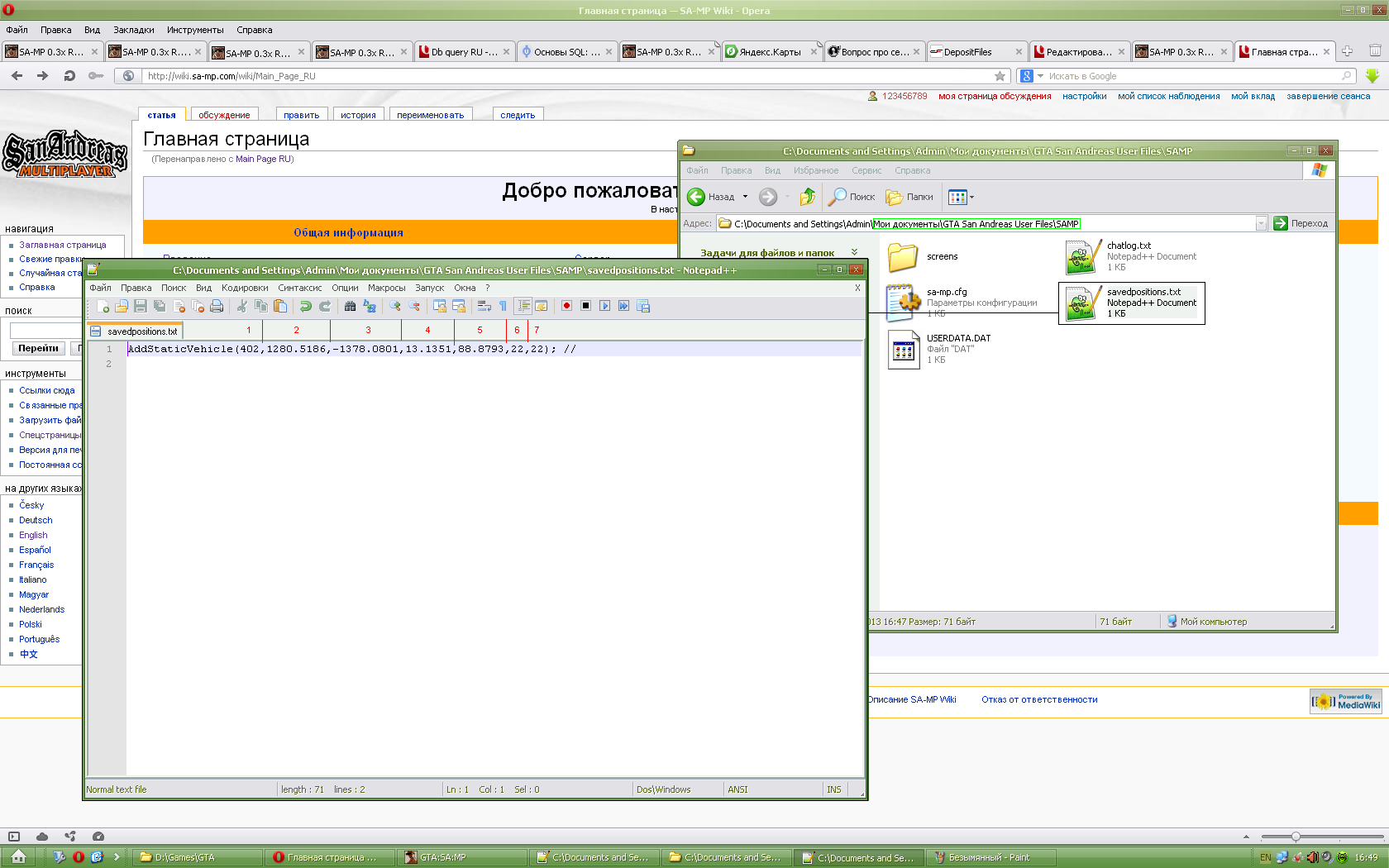Toggle the indent guide button in Notepad++
The width and height of the screenshot is (1389, 868).
point(523,307)
